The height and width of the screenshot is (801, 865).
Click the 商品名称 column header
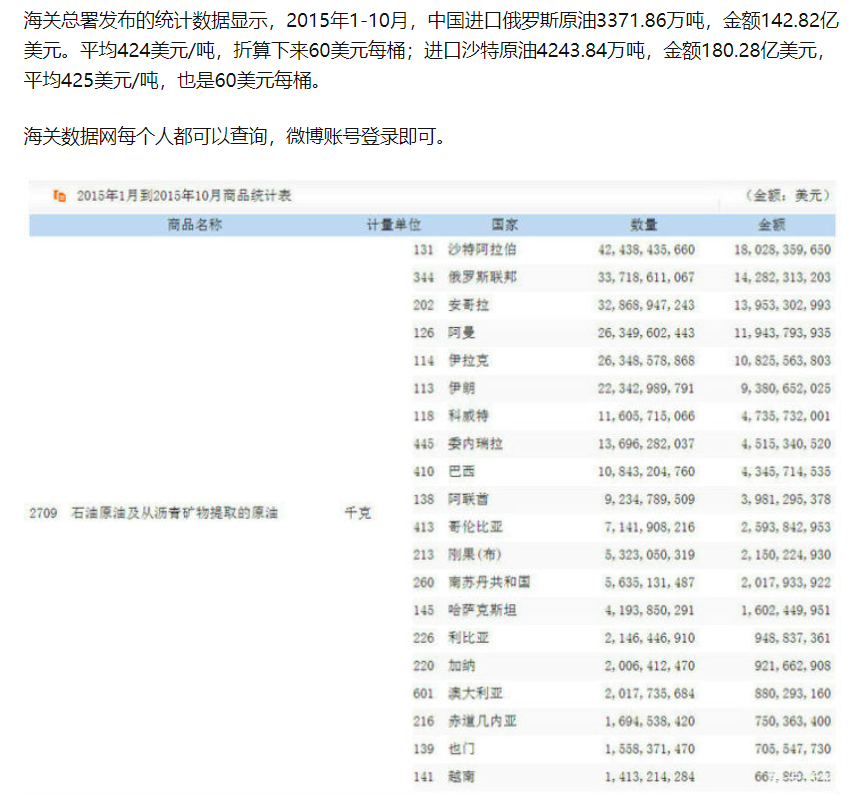pyautogui.click(x=195, y=225)
